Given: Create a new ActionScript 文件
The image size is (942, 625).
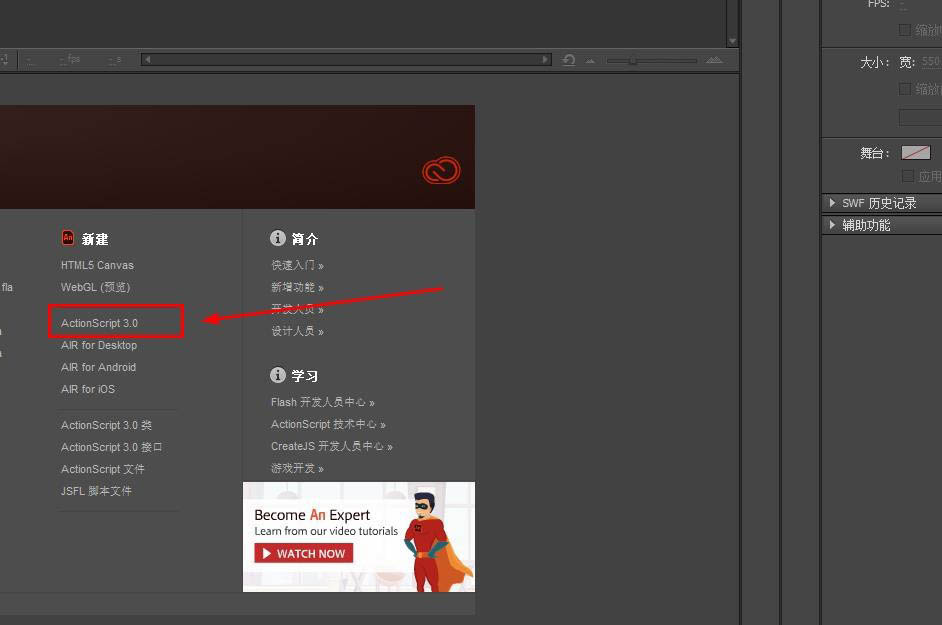Looking at the screenshot, I should click(103, 469).
